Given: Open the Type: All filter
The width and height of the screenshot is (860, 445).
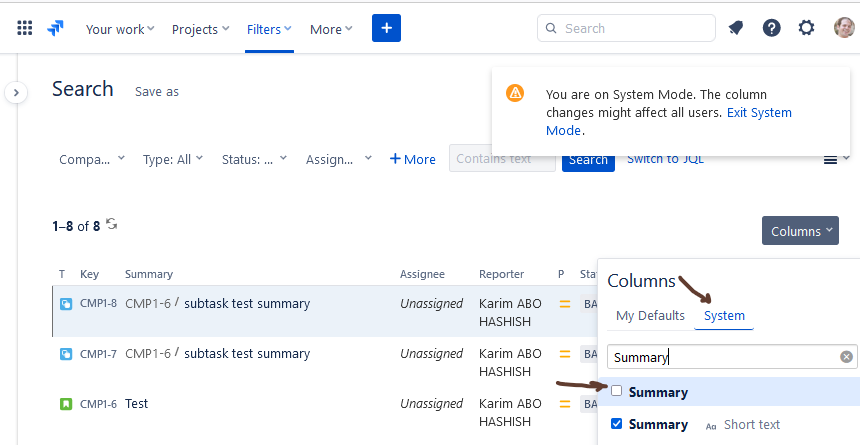Looking at the screenshot, I should pos(173,160).
